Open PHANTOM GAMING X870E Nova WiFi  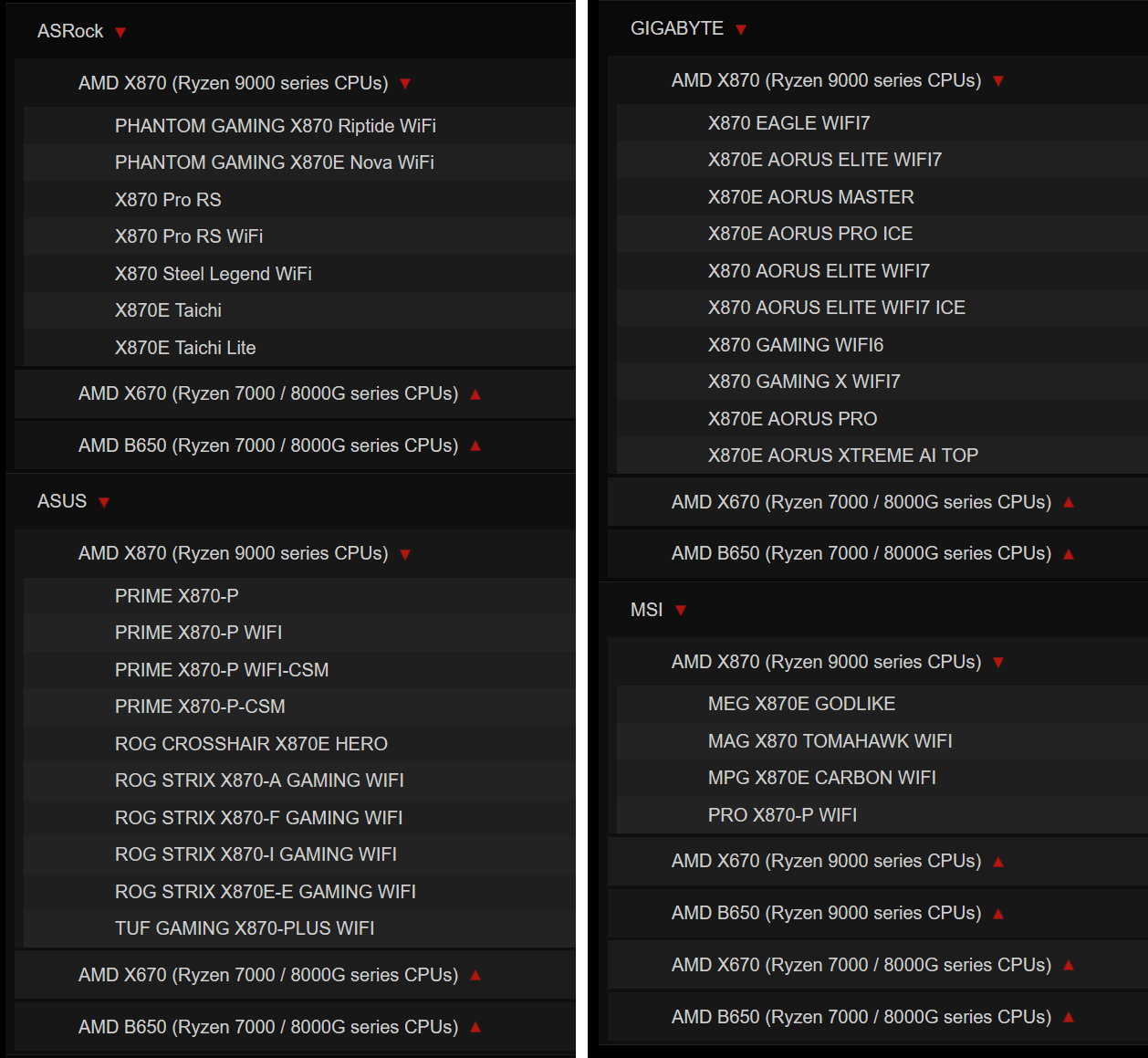[x=274, y=162]
